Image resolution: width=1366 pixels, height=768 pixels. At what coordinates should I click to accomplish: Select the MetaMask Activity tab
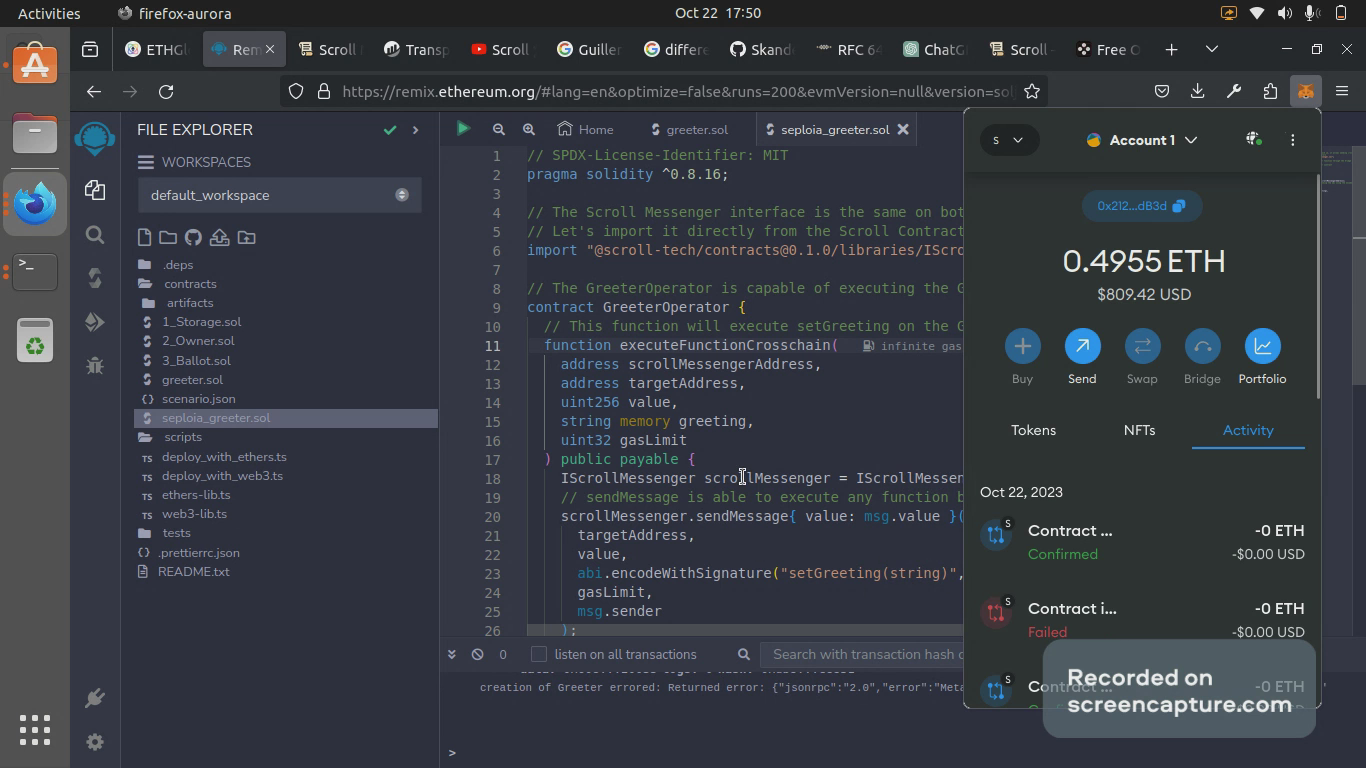(x=1248, y=430)
